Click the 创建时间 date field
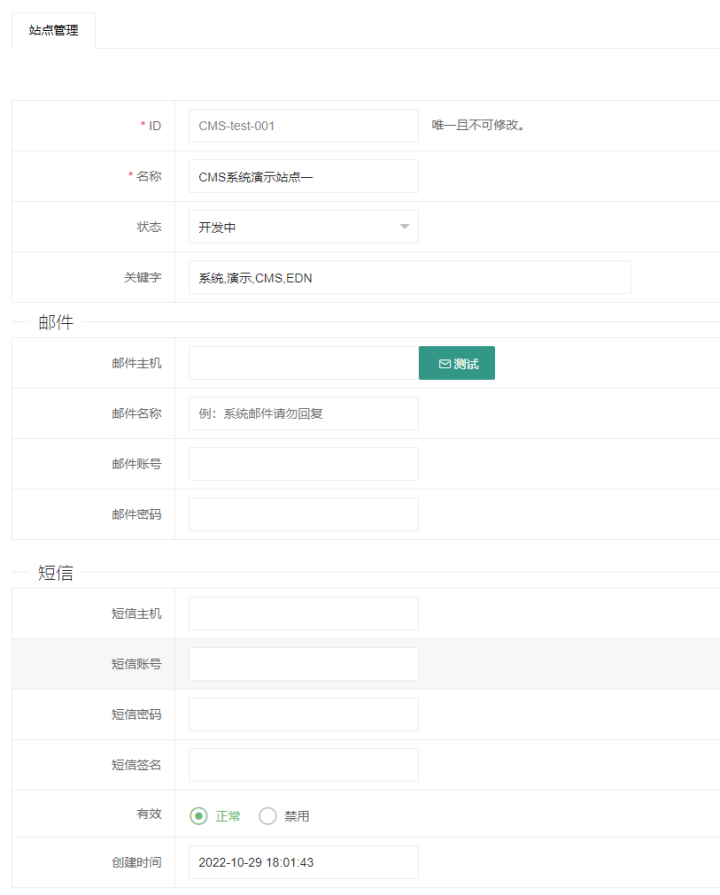 point(303,862)
